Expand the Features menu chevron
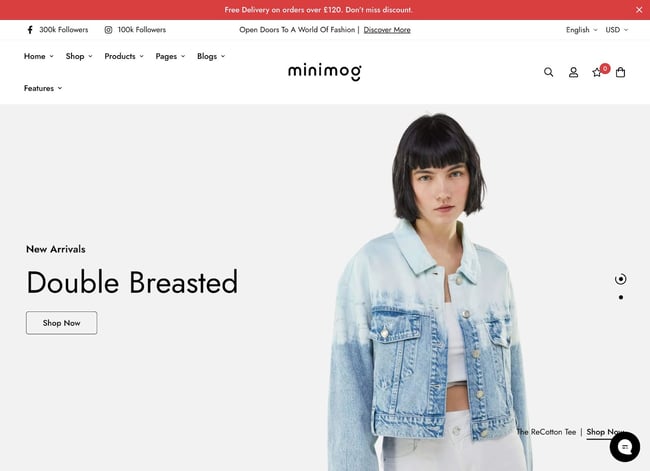650x471 pixels. (60, 88)
